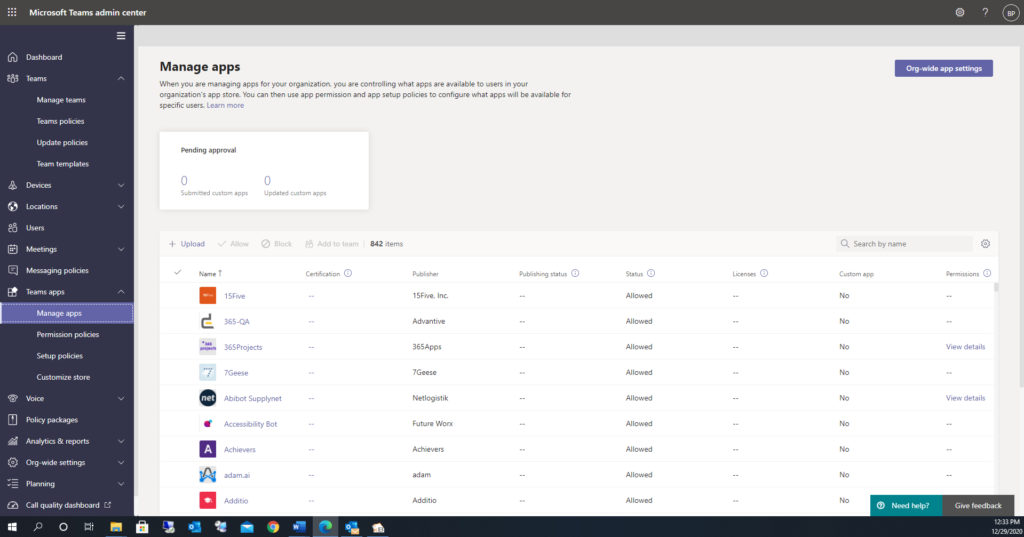Open the Accessibility Bot app link
The height and width of the screenshot is (537, 1024).
[251, 424]
